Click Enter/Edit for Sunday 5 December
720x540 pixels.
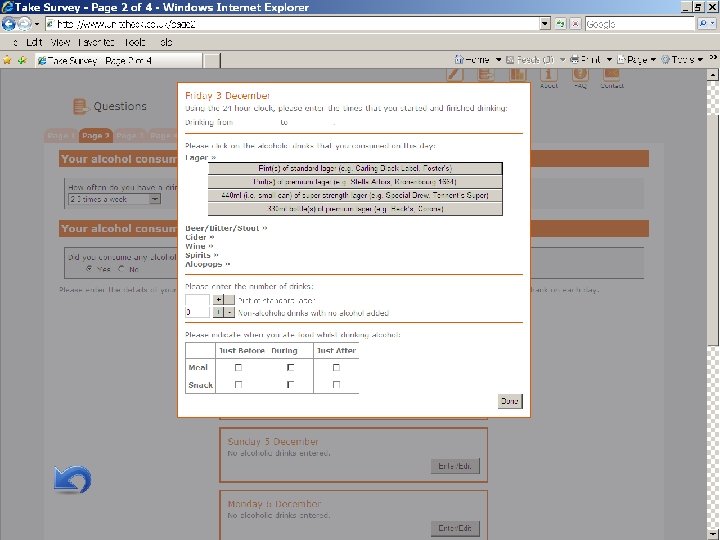[x=455, y=466]
